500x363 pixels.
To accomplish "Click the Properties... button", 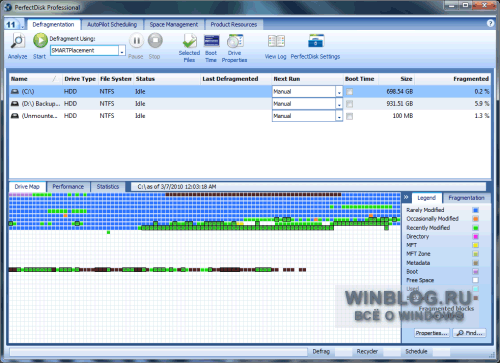I will 432,333.
